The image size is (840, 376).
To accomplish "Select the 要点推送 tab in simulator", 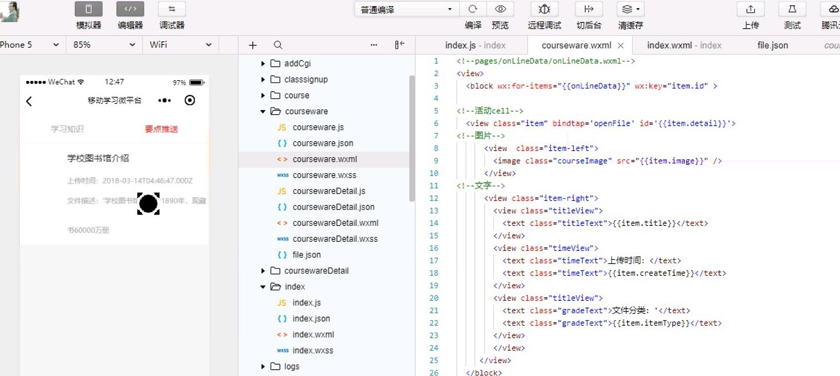I will (161, 129).
